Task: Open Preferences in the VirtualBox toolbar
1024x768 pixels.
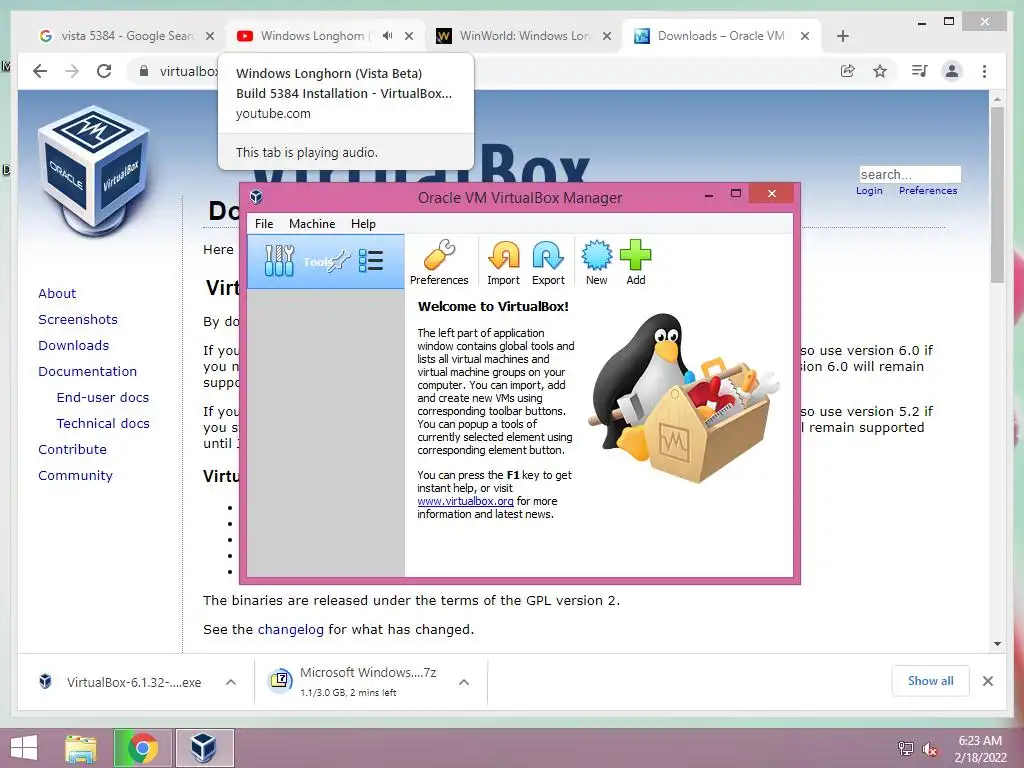Action: [x=439, y=263]
